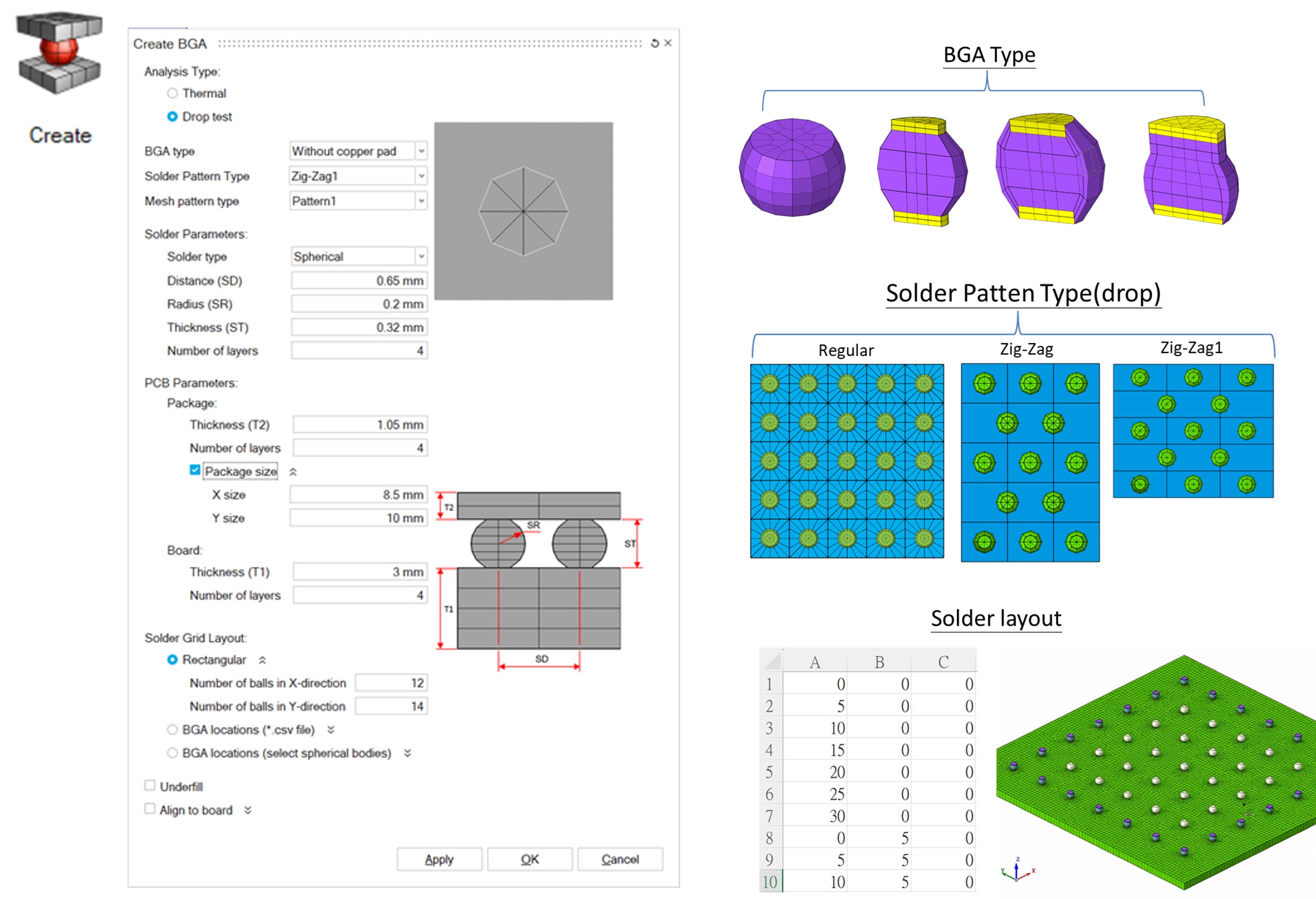Expand the Align to board chevron
The height and width of the screenshot is (899, 1316).
point(248,810)
